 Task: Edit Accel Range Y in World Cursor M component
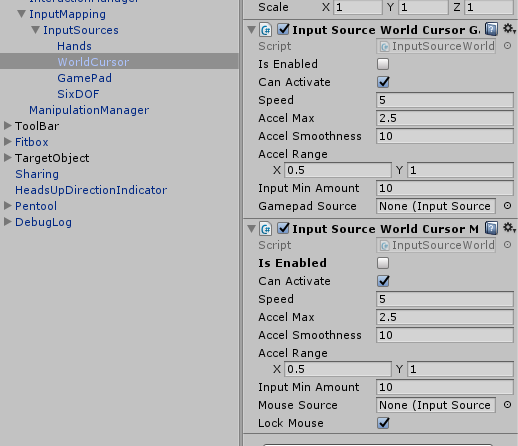460,369
